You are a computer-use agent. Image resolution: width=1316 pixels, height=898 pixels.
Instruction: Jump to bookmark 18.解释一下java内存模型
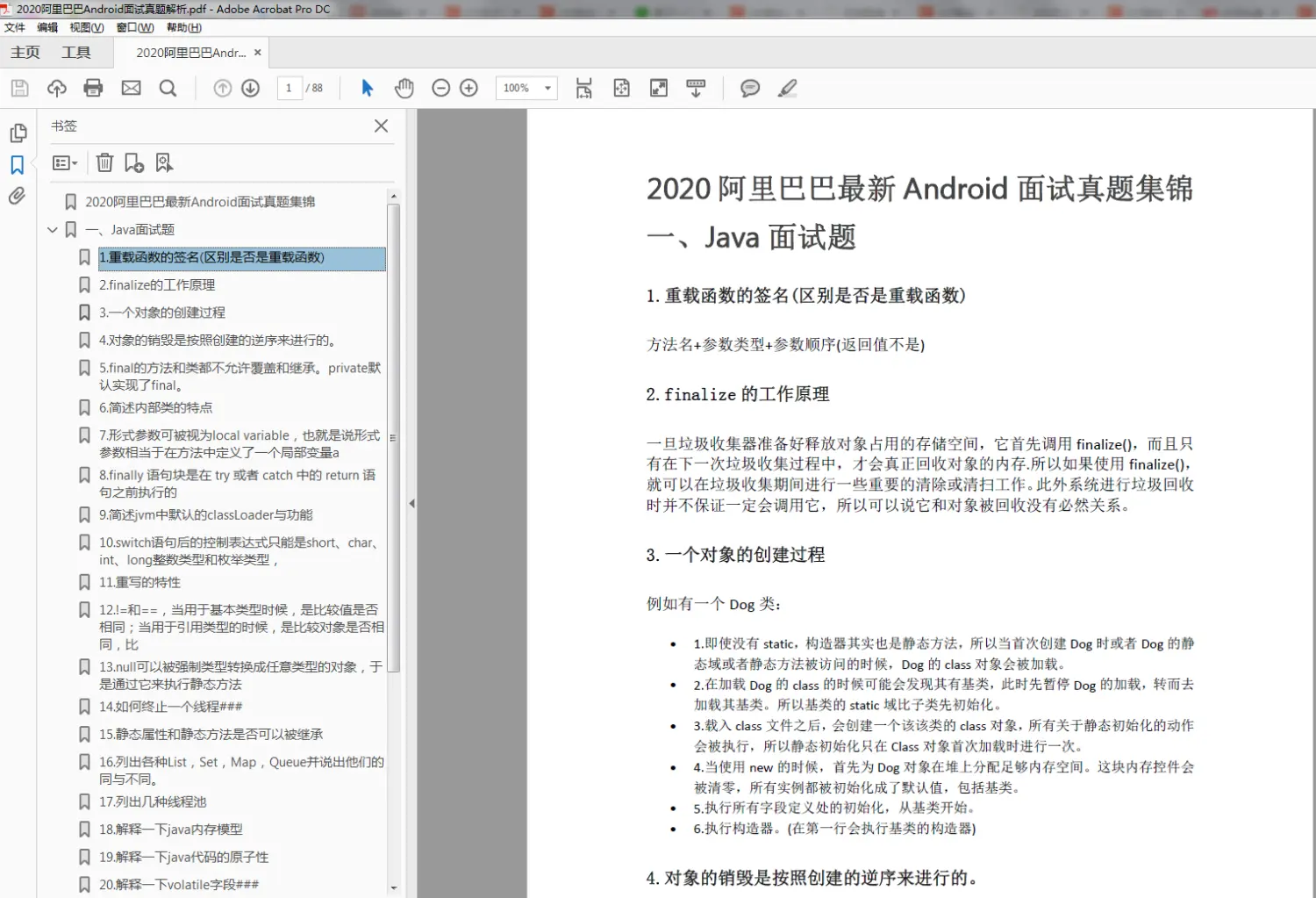pos(171,830)
